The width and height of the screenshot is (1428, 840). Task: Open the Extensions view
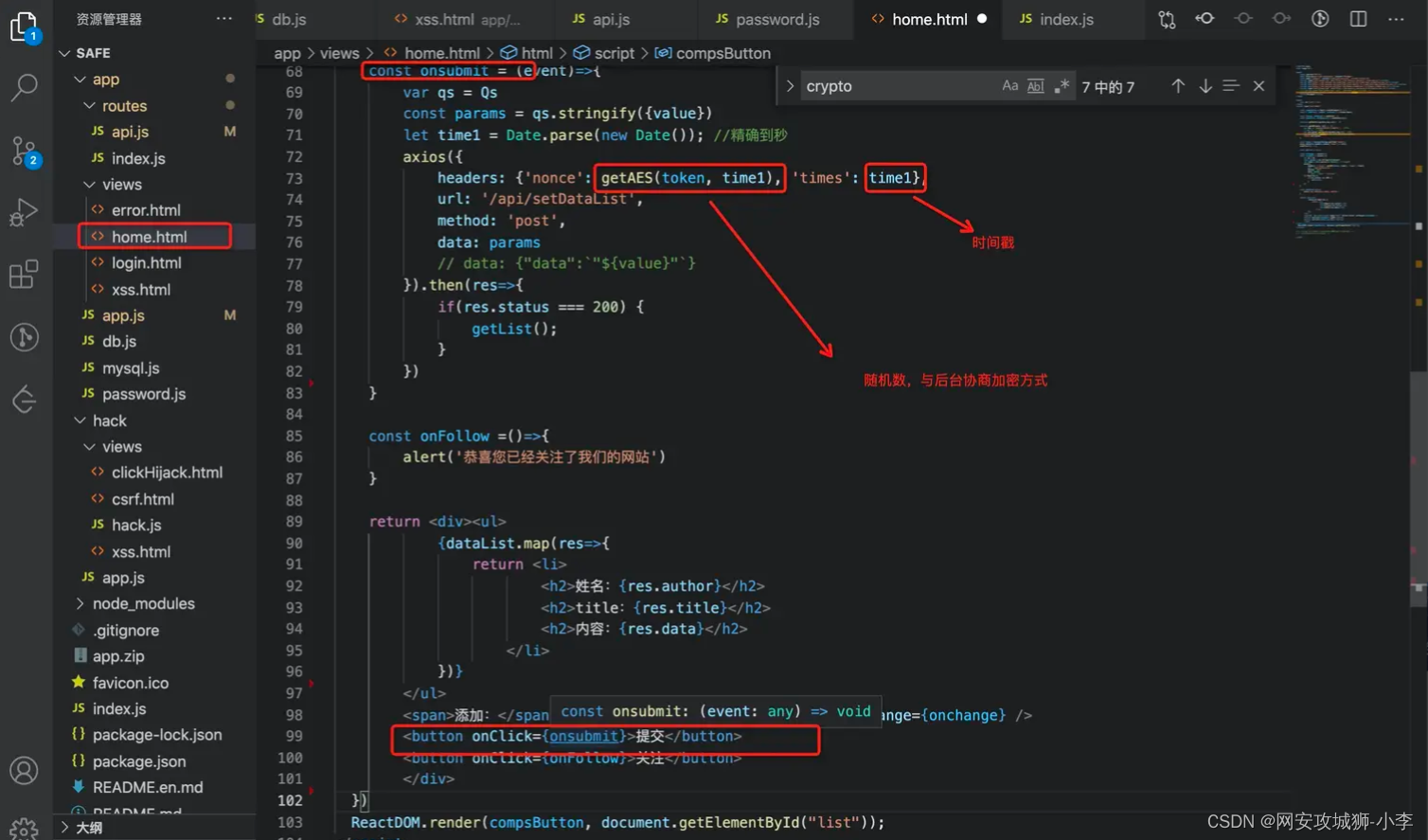(x=25, y=275)
